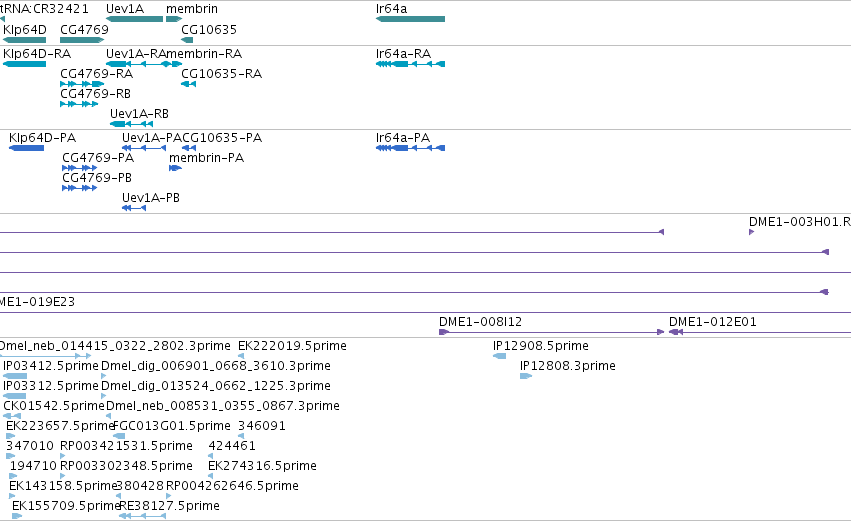
Task: Select the Klp64D gene bar
Action: [24, 40]
